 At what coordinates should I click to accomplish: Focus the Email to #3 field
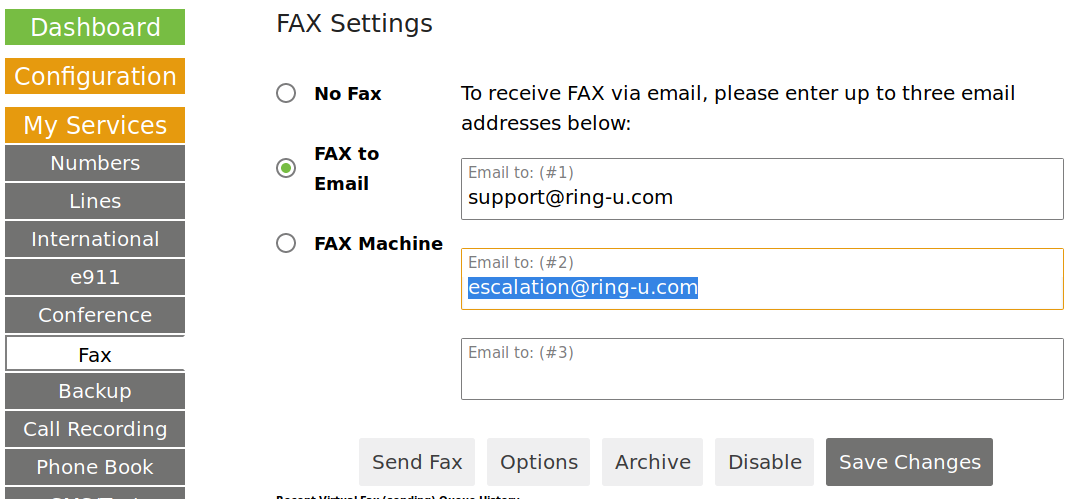coord(762,369)
